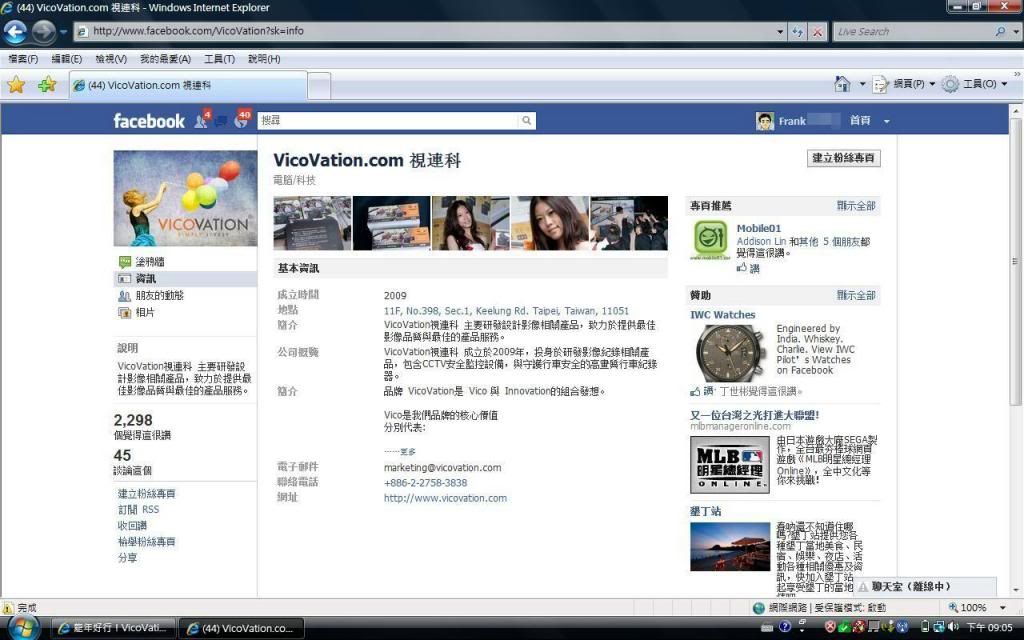Open the 我的最愛(A) menu
Viewport: 1024px width, 640px height.
point(165,59)
